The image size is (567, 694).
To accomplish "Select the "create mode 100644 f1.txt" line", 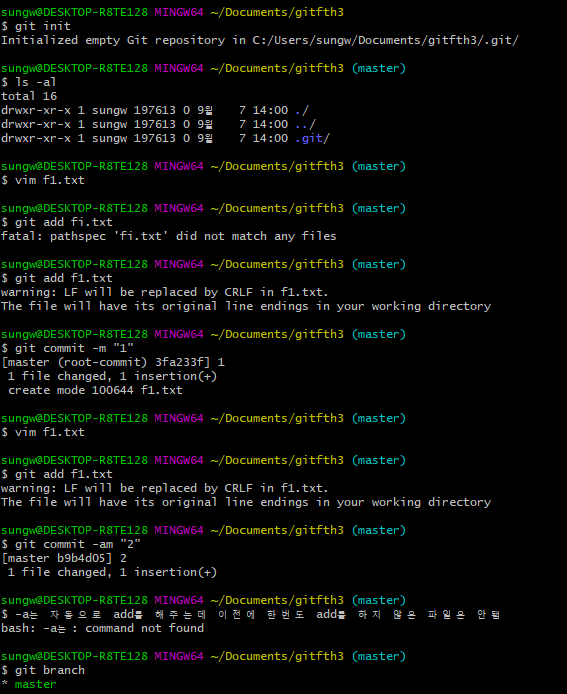I will tap(95, 390).
